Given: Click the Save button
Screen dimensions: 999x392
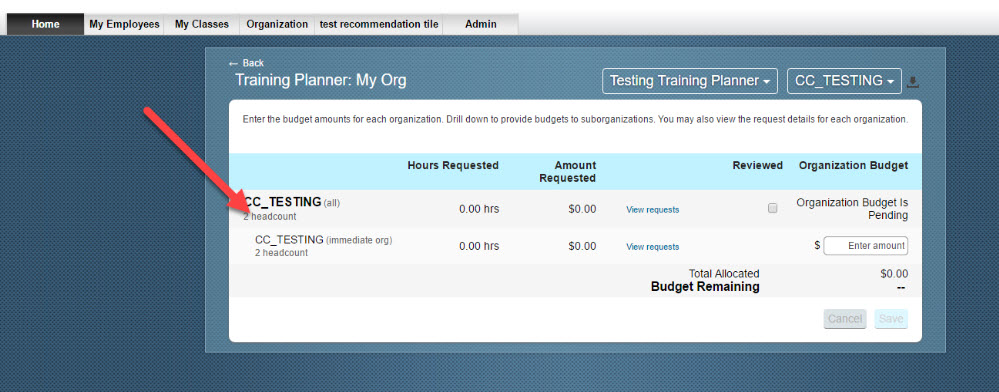Looking at the screenshot, I should pos(891,319).
